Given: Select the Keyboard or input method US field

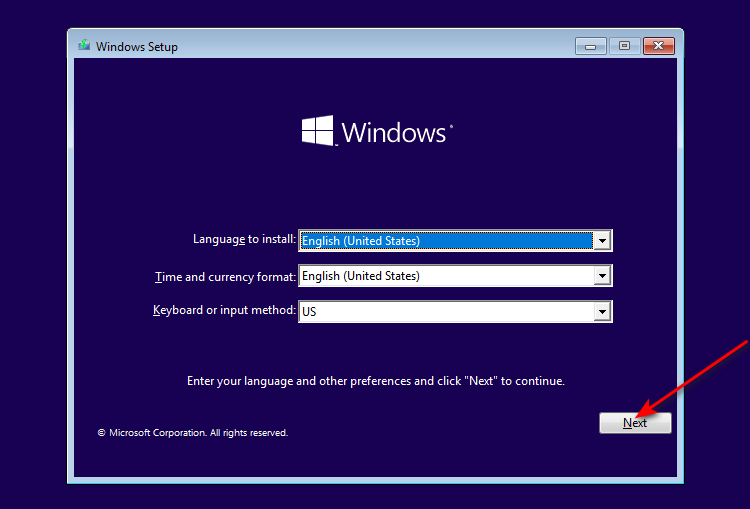Looking at the screenshot, I should pos(455,312).
